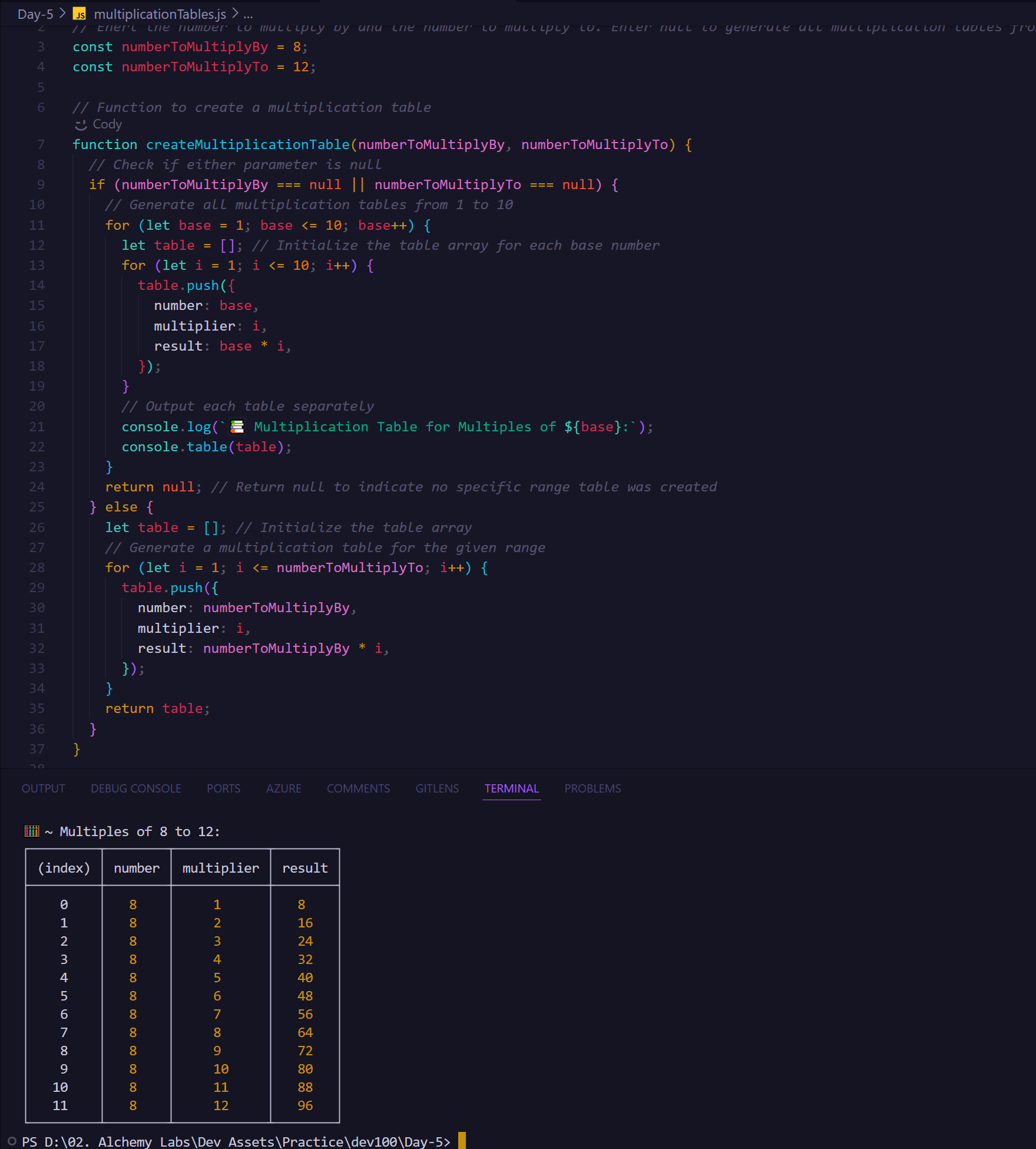Select the PORTS panel tab
The height and width of the screenshot is (1149, 1036).
click(223, 788)
